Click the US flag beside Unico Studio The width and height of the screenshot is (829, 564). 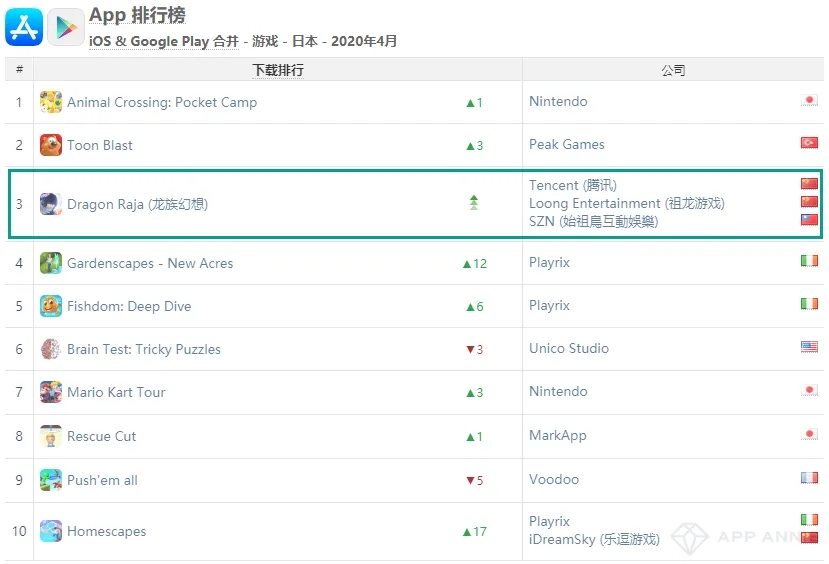pyautogui.click(x=810, y=347)
